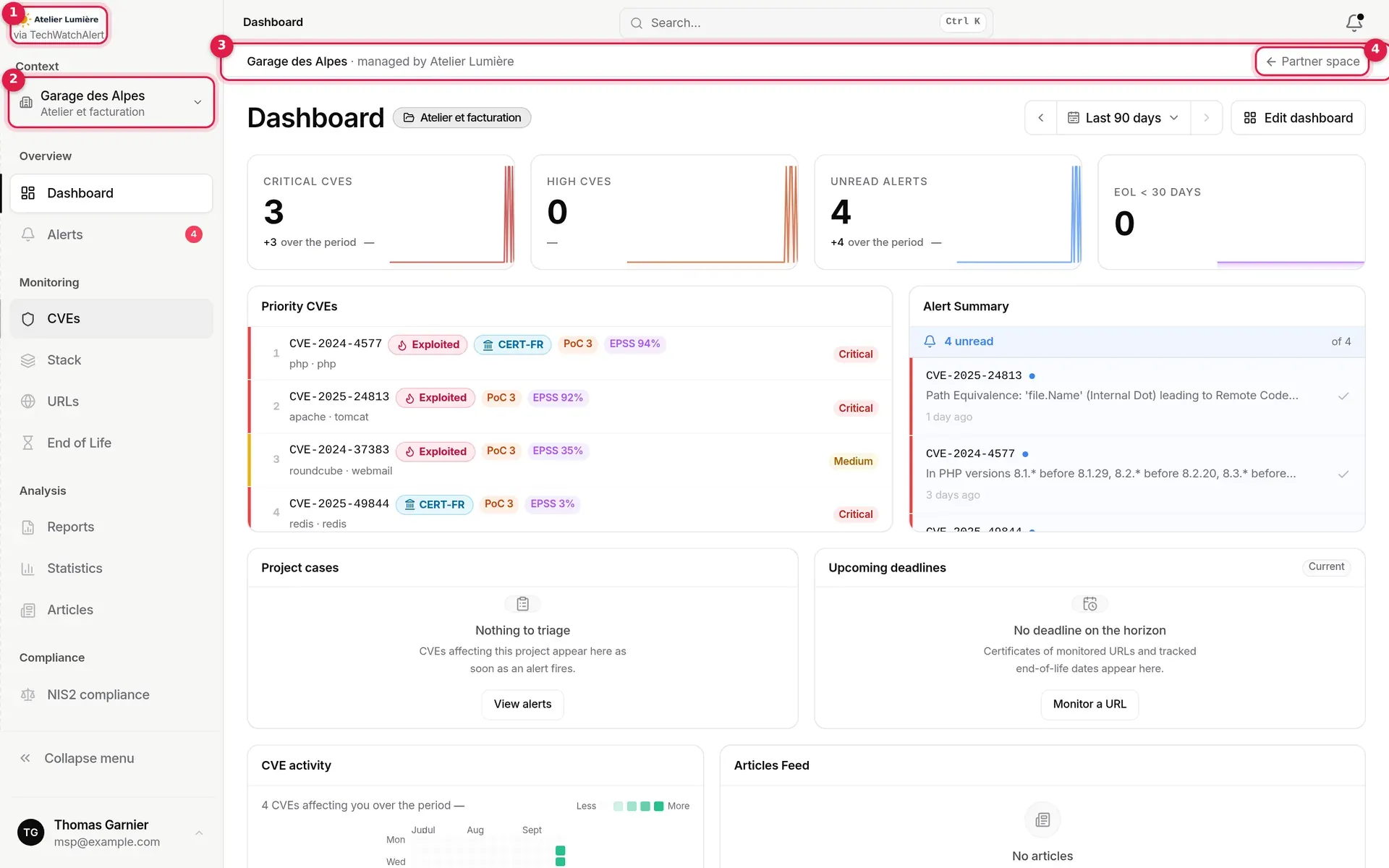
Task: Click the CERT-FR badge on CVE-2025-49844
Action: (434, 505)
